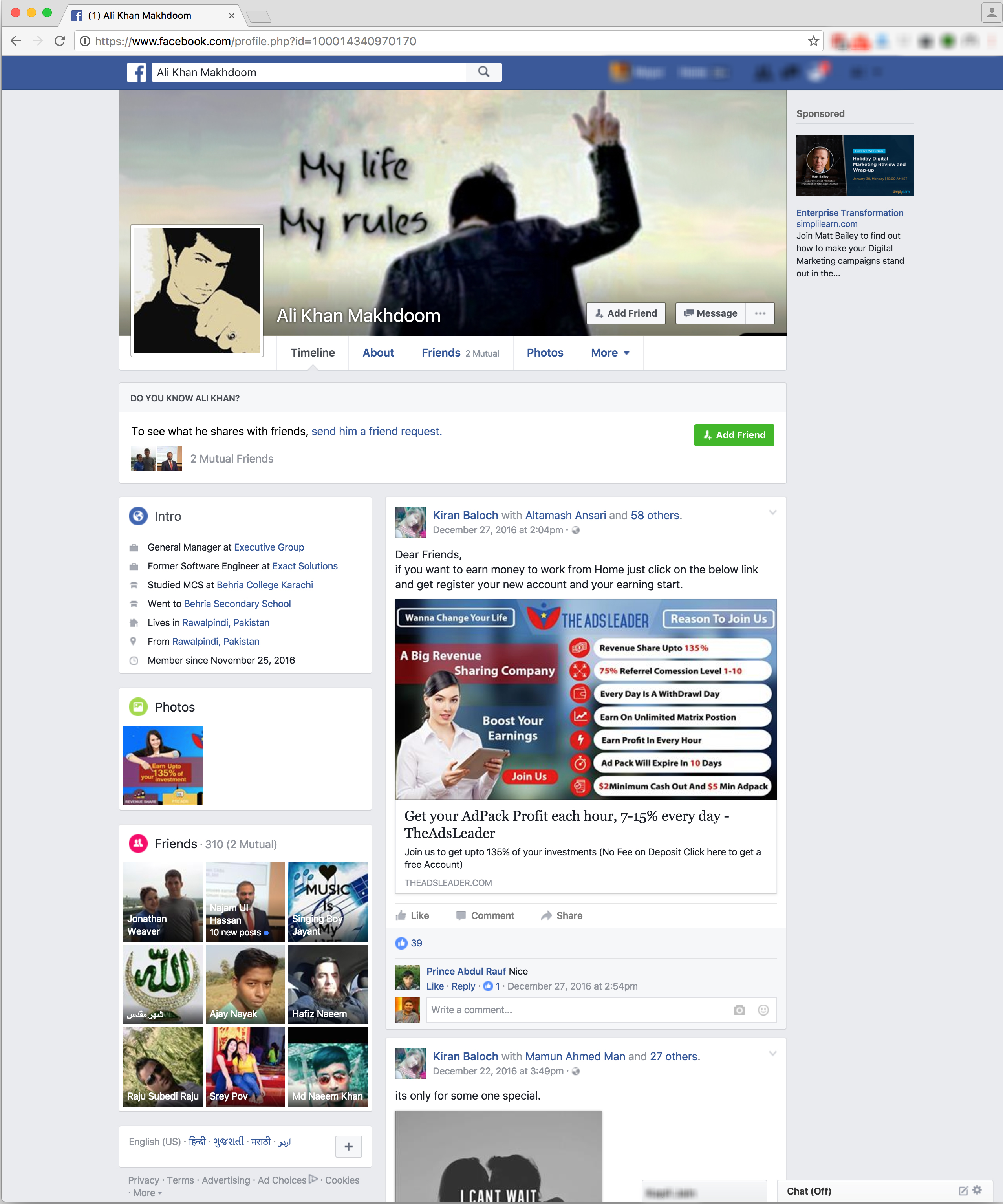Open the About tab

[378, 353]
